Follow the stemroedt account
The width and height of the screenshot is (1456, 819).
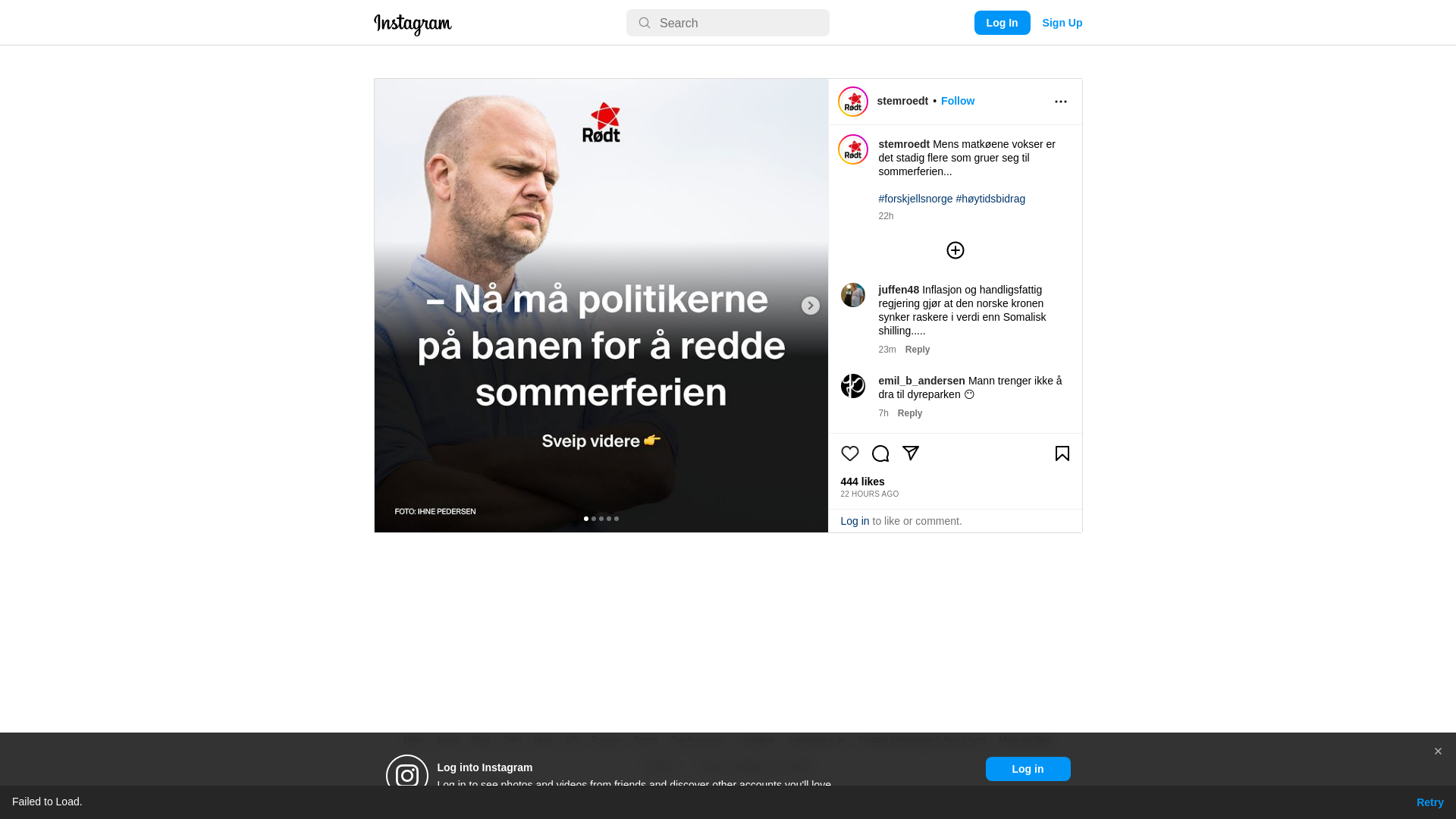pyautogui.click(x=957, y=101)
